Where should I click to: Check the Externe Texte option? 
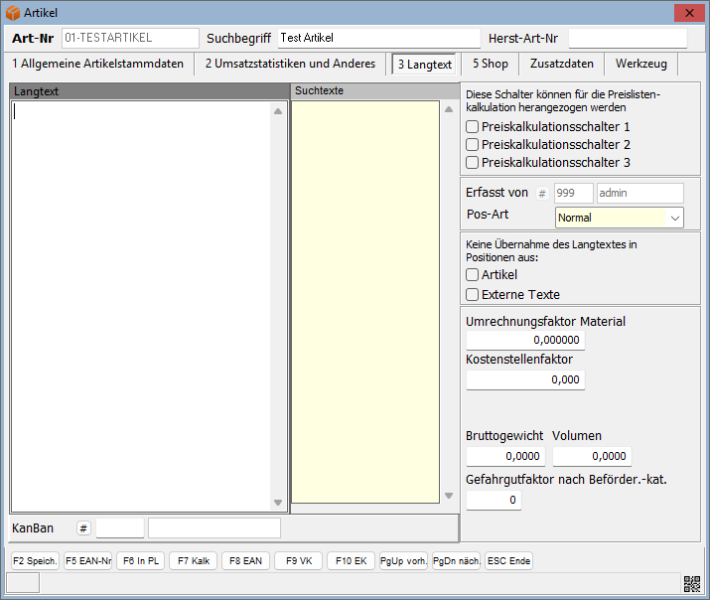[473, 294]
